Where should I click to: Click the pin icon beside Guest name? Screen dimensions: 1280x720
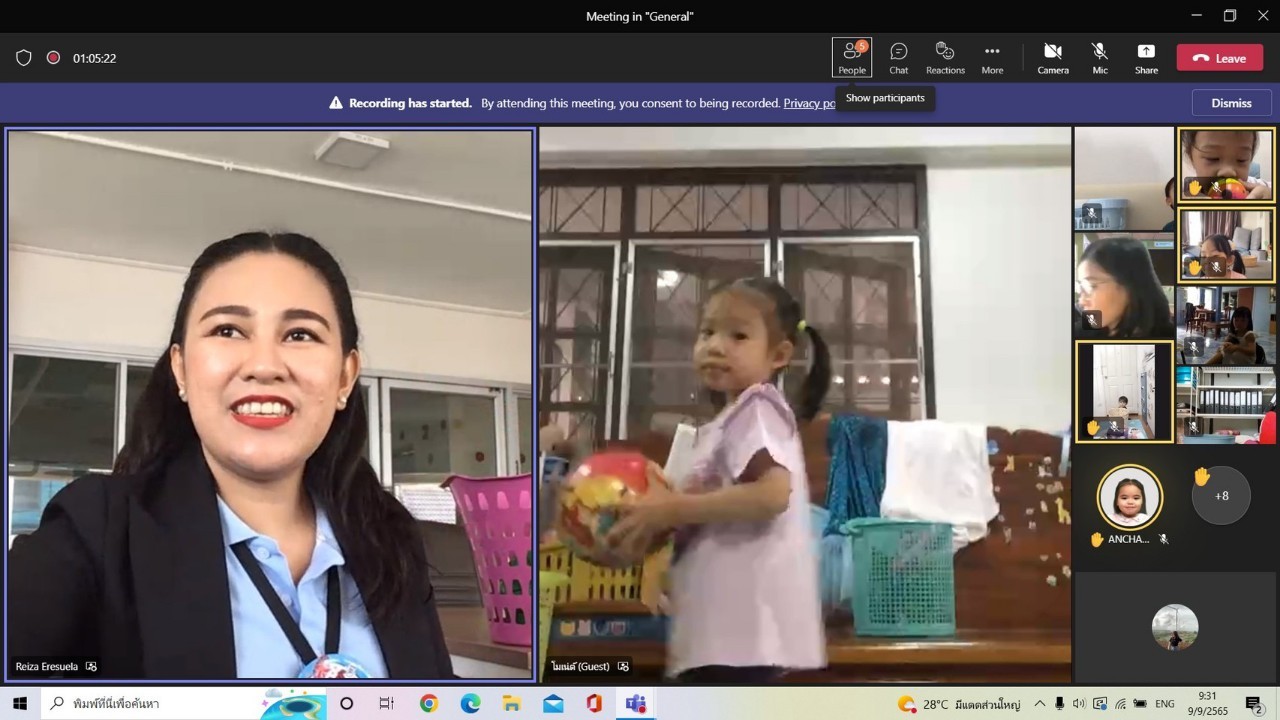623,666
